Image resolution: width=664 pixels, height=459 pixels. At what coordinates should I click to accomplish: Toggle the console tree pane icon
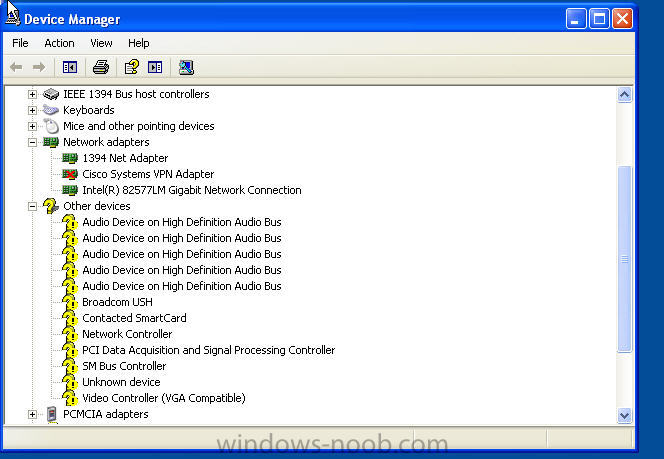pyautogui.click(x=70, y=67)
